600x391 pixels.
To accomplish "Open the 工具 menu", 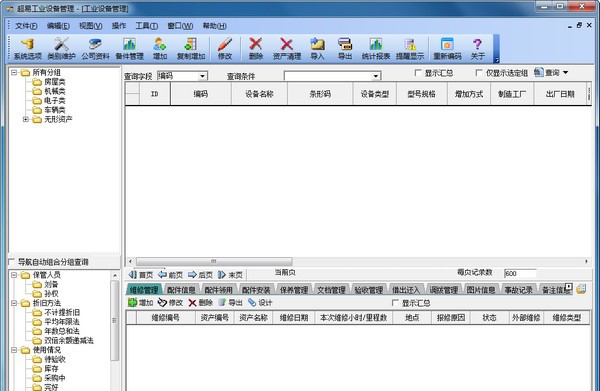I will point(147,26).
